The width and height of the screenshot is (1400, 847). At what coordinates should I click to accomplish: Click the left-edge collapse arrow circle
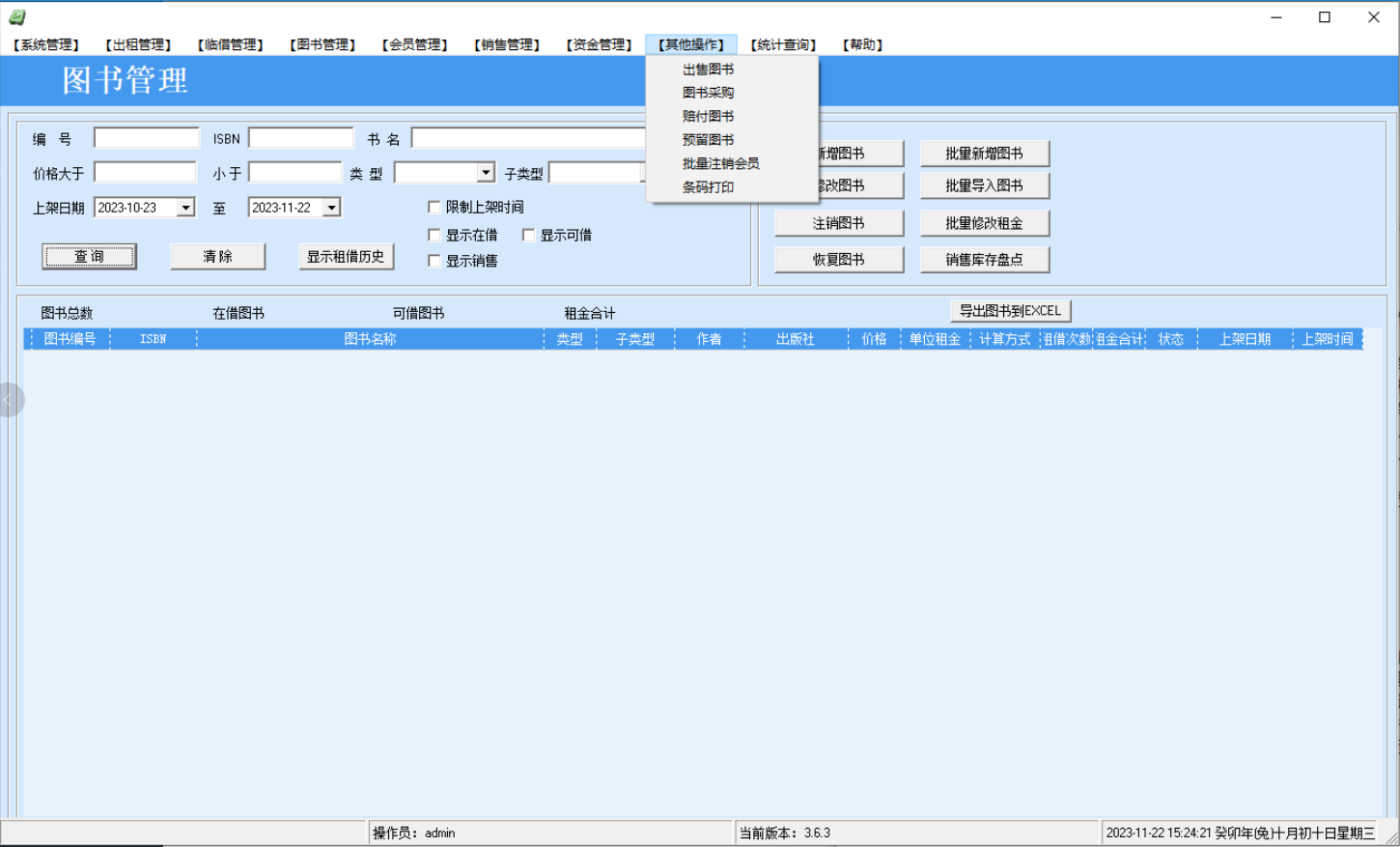click(10, 400)
